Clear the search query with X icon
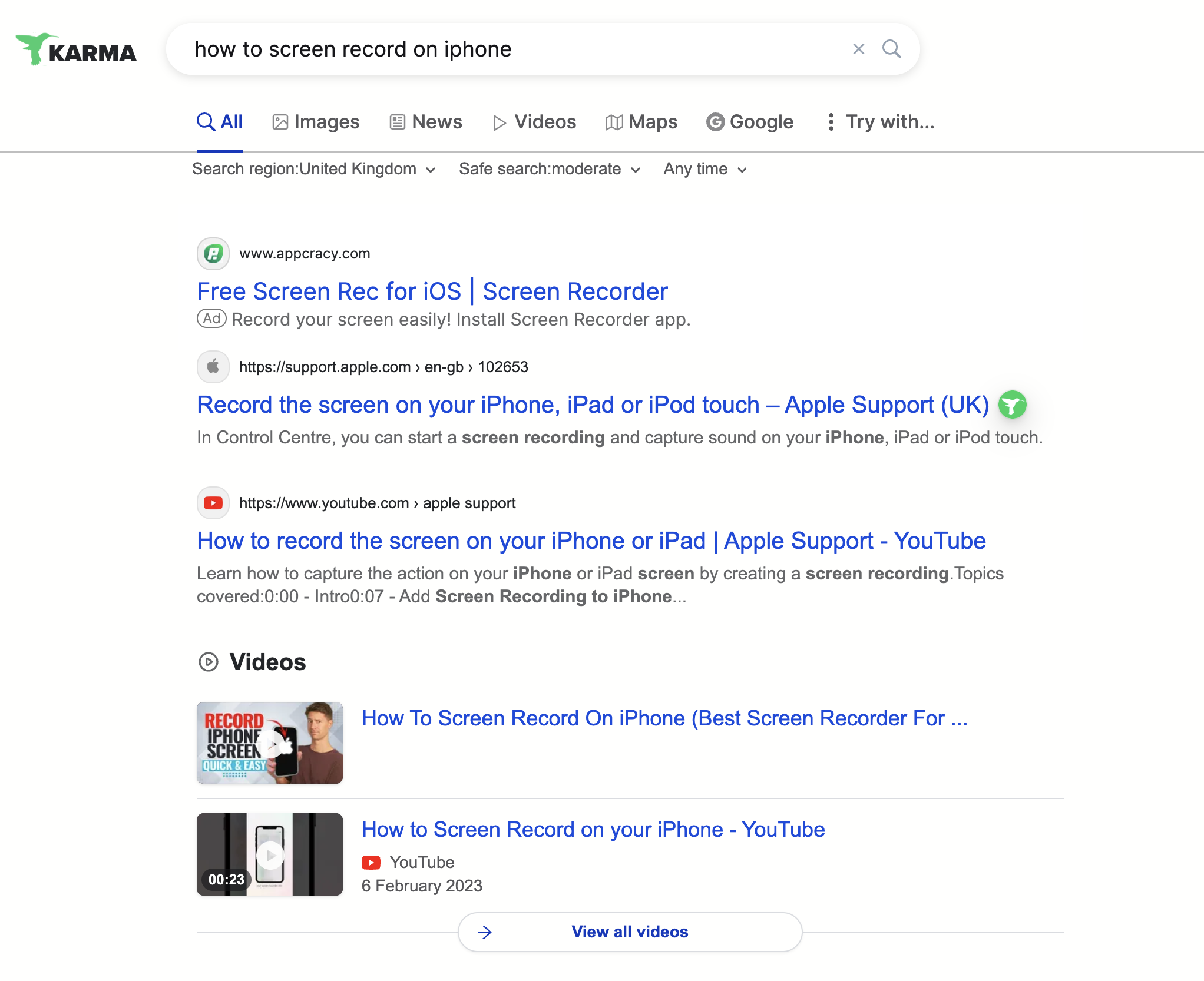Screen dimensions: 1204x981 858,49
